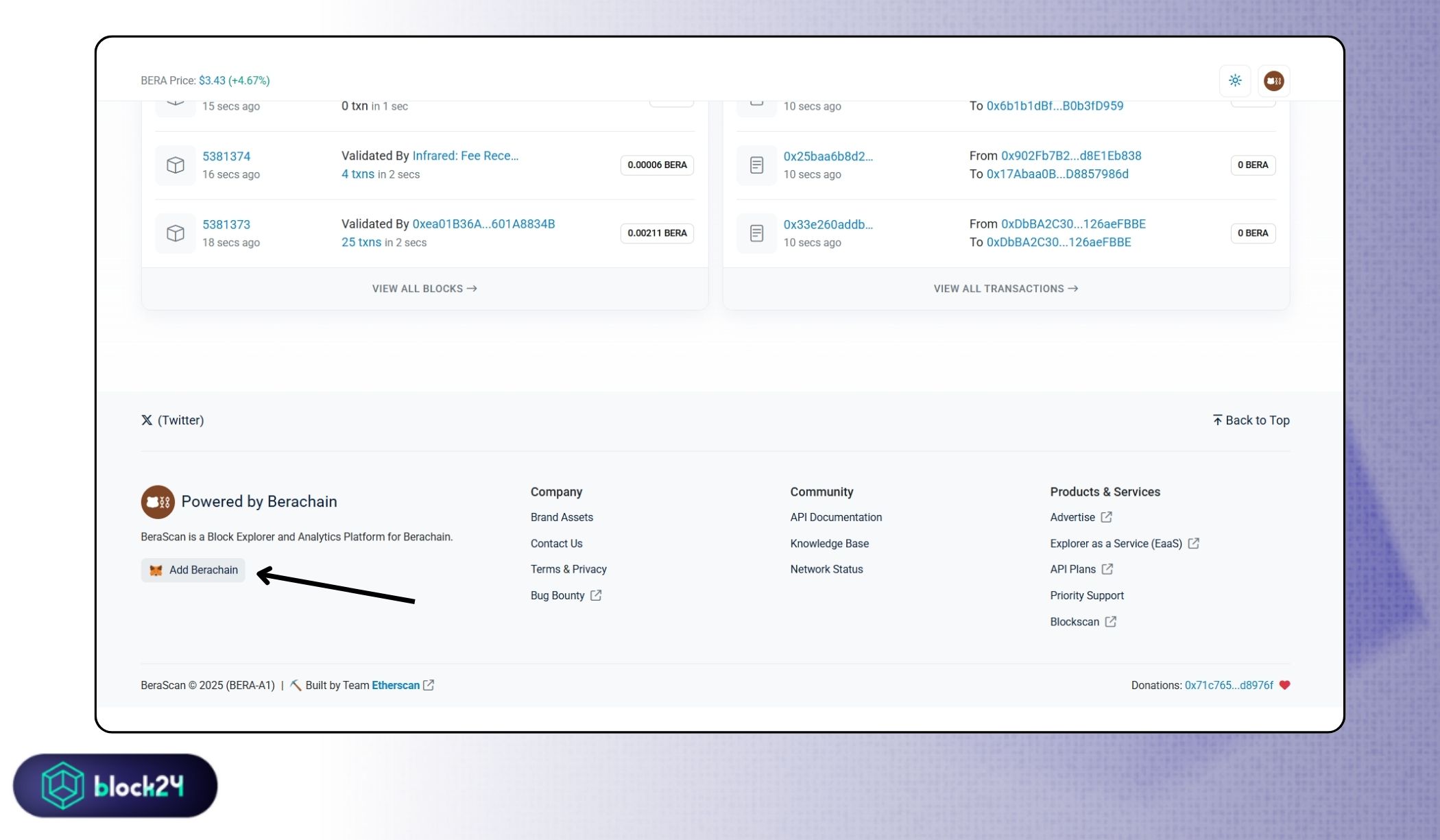
Task: Open the (Twitter) link text
Action: 180,420
